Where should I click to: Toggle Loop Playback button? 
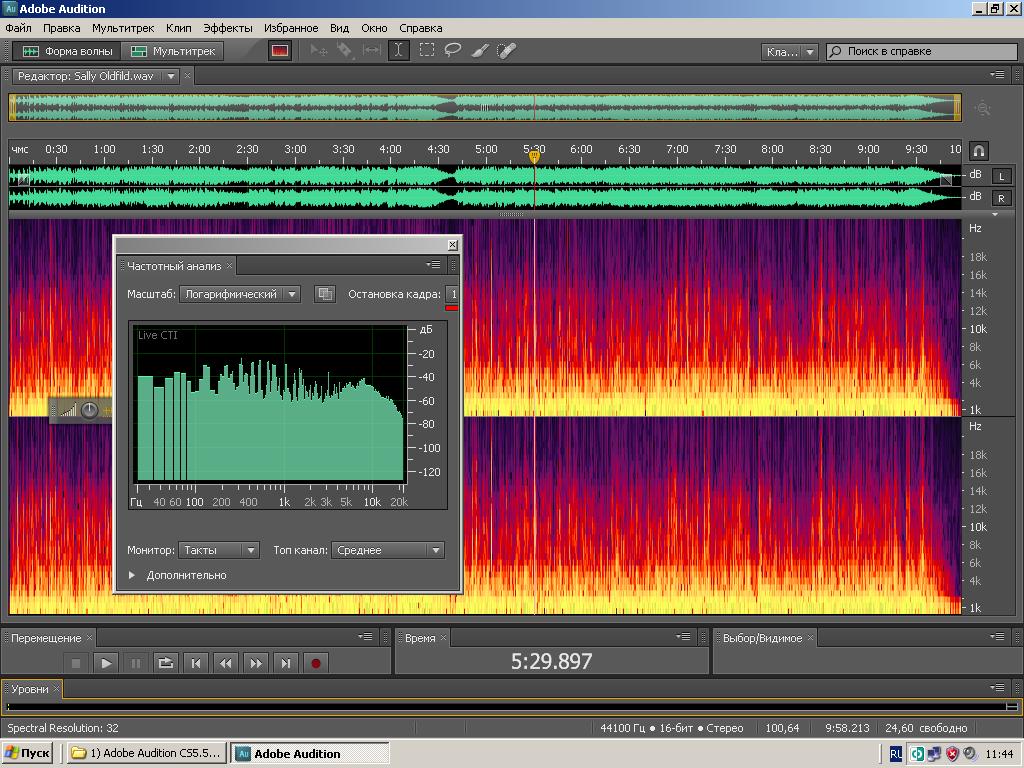coord(166,663)
